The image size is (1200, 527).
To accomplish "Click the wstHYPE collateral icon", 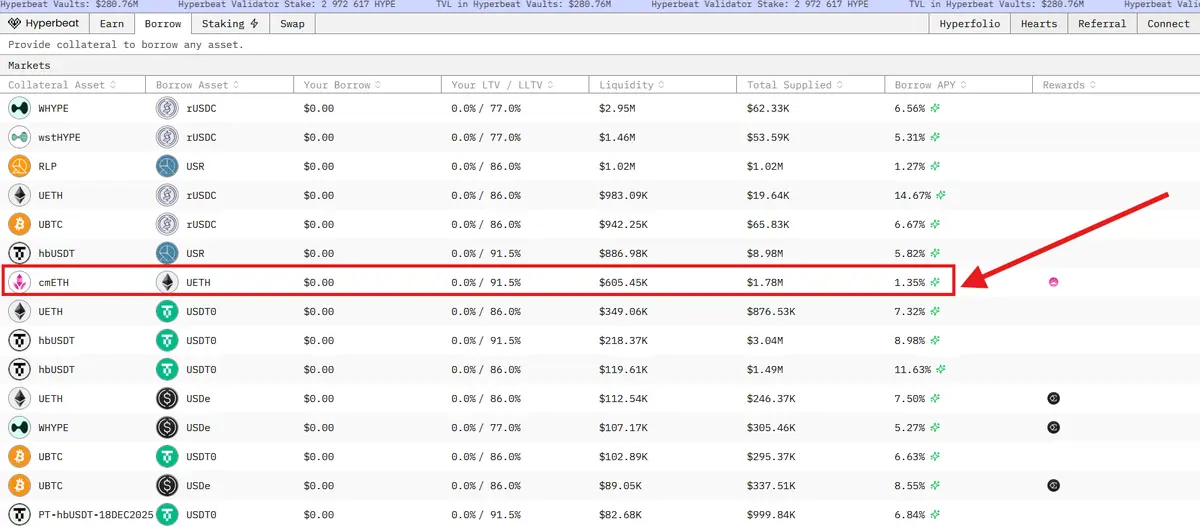I will pos(19,137).
